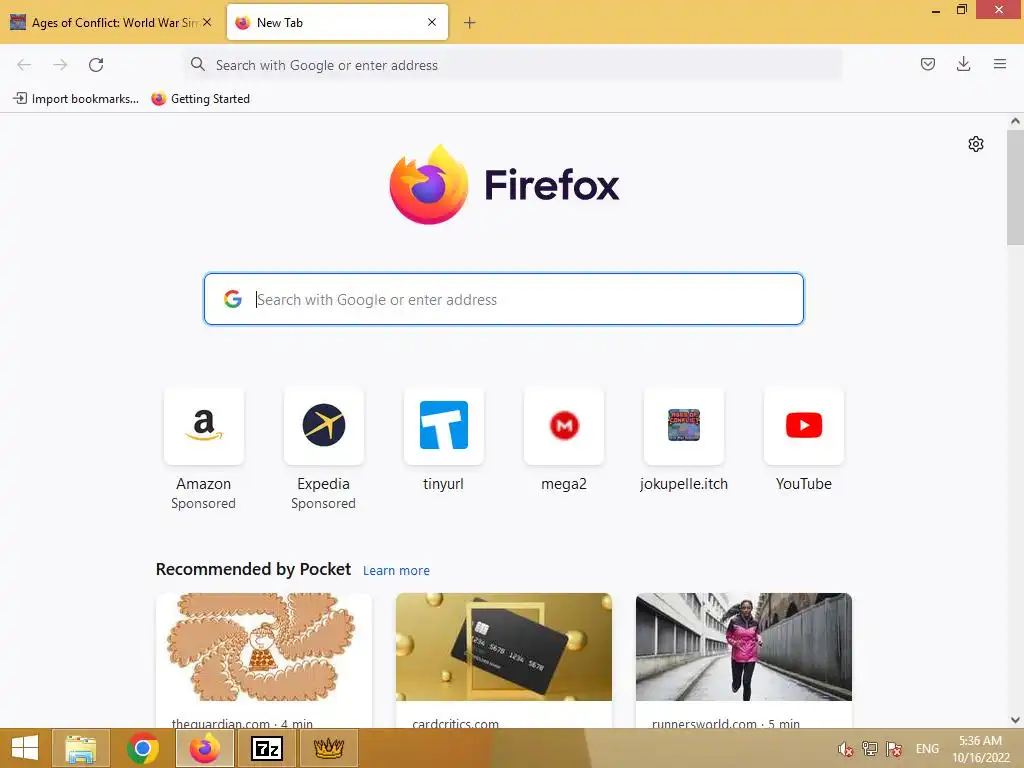Click ENG language indicator
Screen dimensions: 1024x768
927,749
